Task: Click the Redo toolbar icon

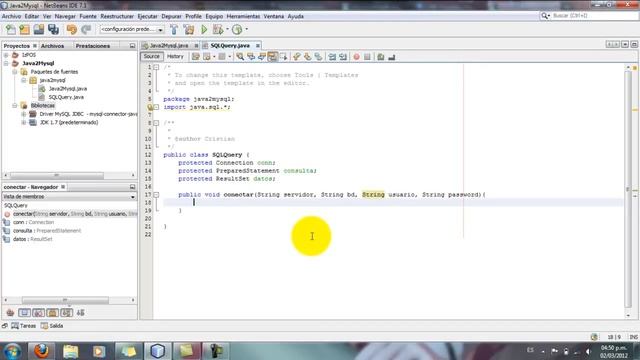Action: click(x=86, y=29)
